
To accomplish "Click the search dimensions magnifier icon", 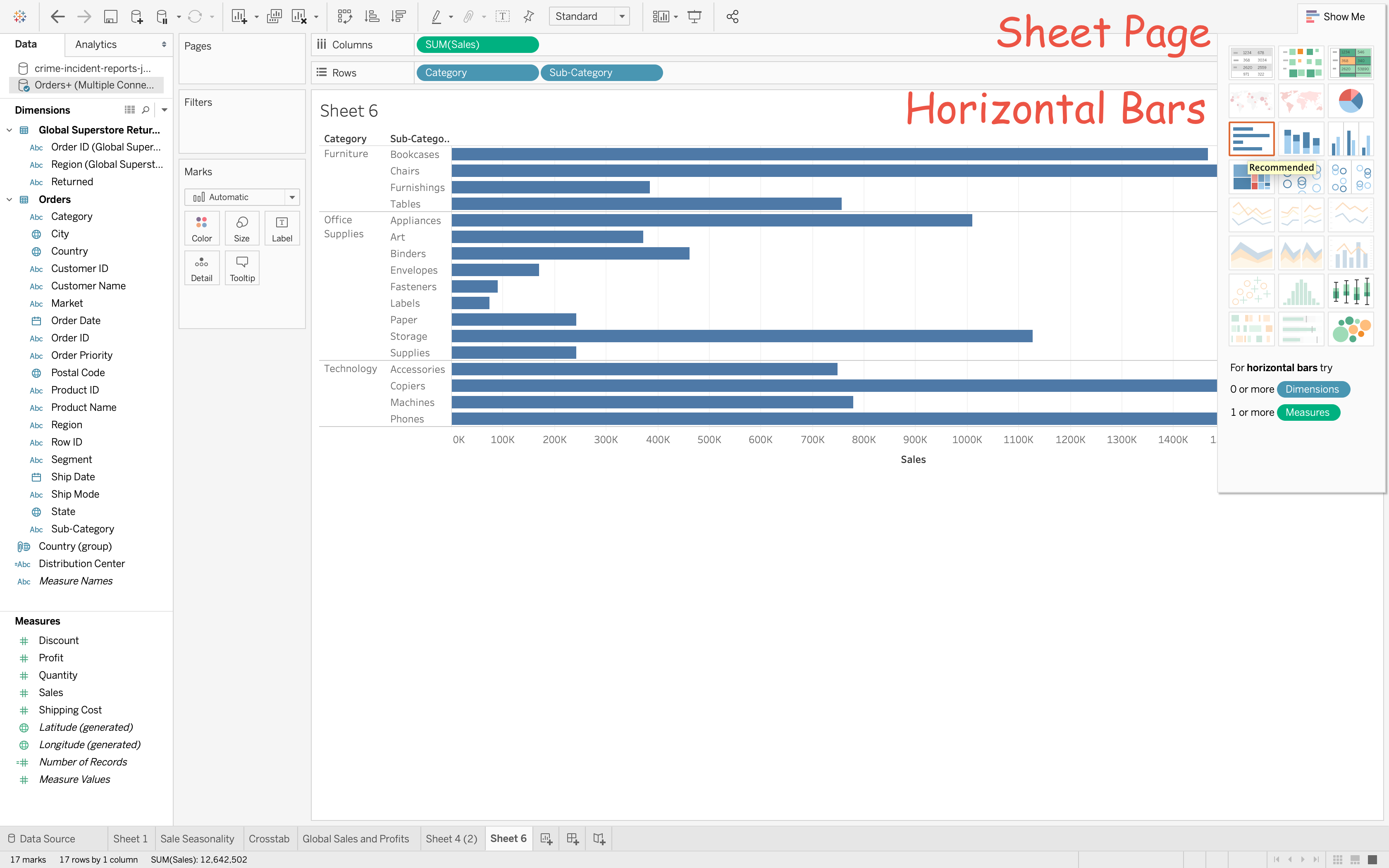I will [146, 110].
